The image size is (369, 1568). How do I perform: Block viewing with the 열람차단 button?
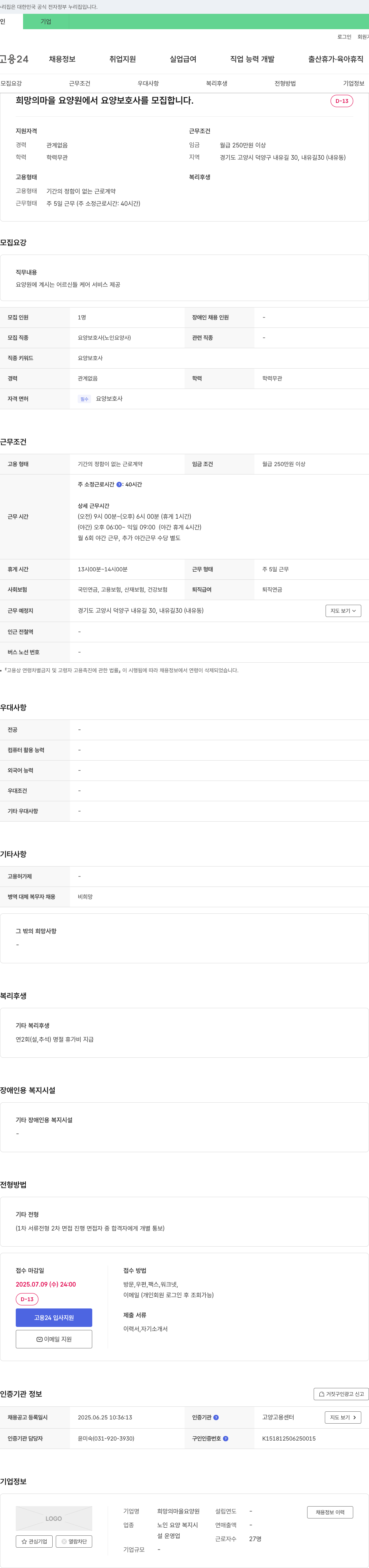(74, 1542)
